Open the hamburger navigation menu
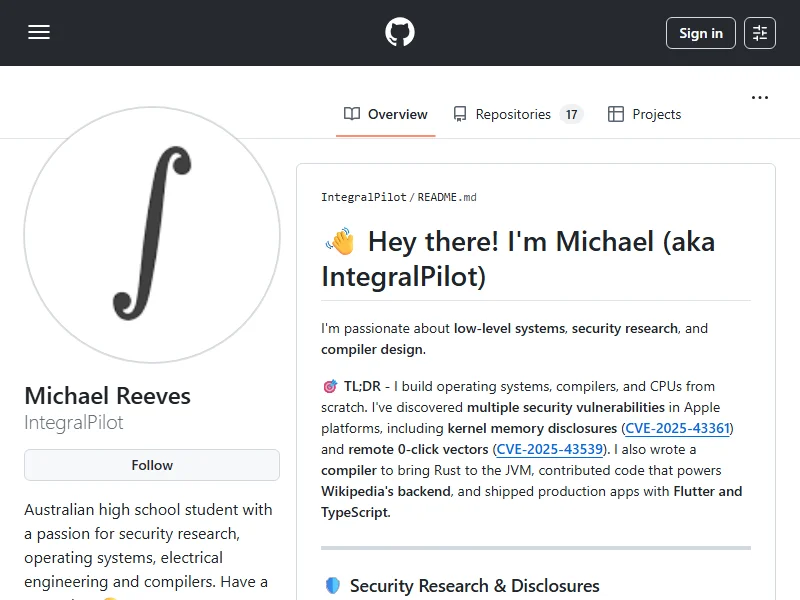Image resolution: width=800 pixels, height=600 pixels. point(39,33)
